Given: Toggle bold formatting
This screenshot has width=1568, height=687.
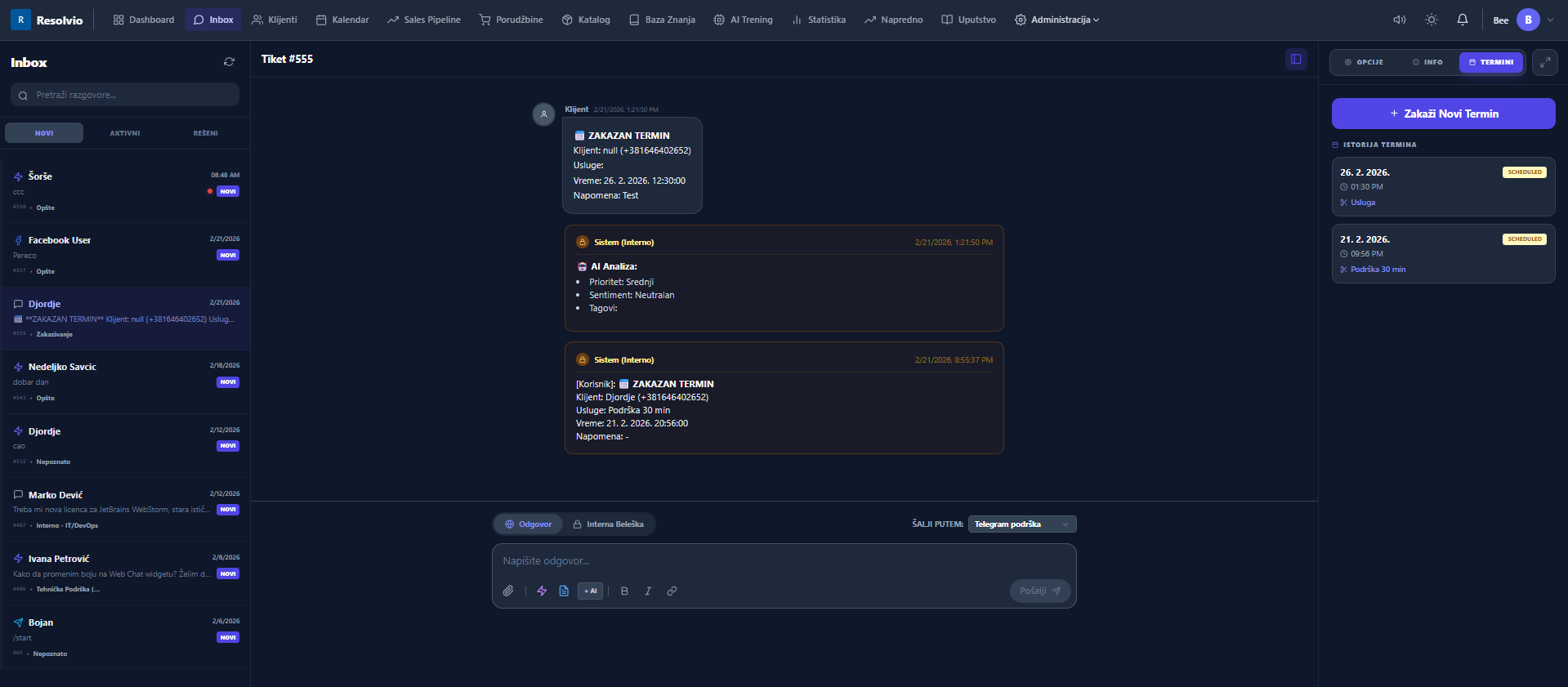Looking at the screenshot, I should pyautogui.click(x=625, y=591).
